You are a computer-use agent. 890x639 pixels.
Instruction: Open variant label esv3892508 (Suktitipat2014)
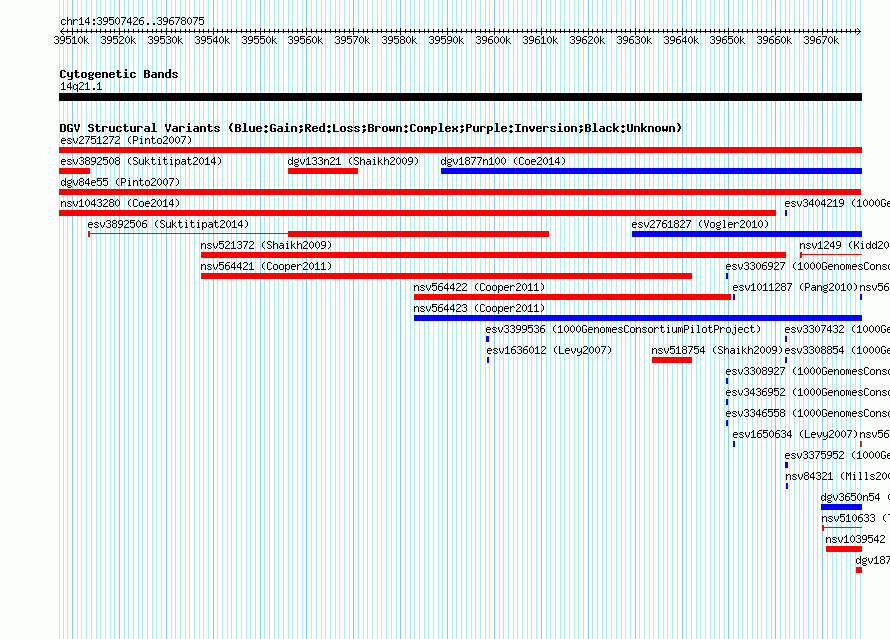tap(141, 161)
